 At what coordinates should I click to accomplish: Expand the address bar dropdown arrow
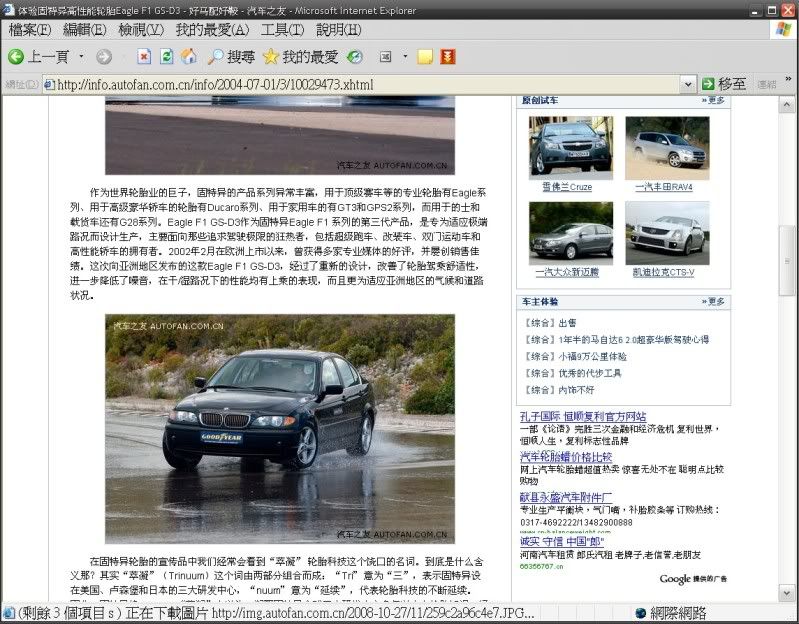click(688, 85)
